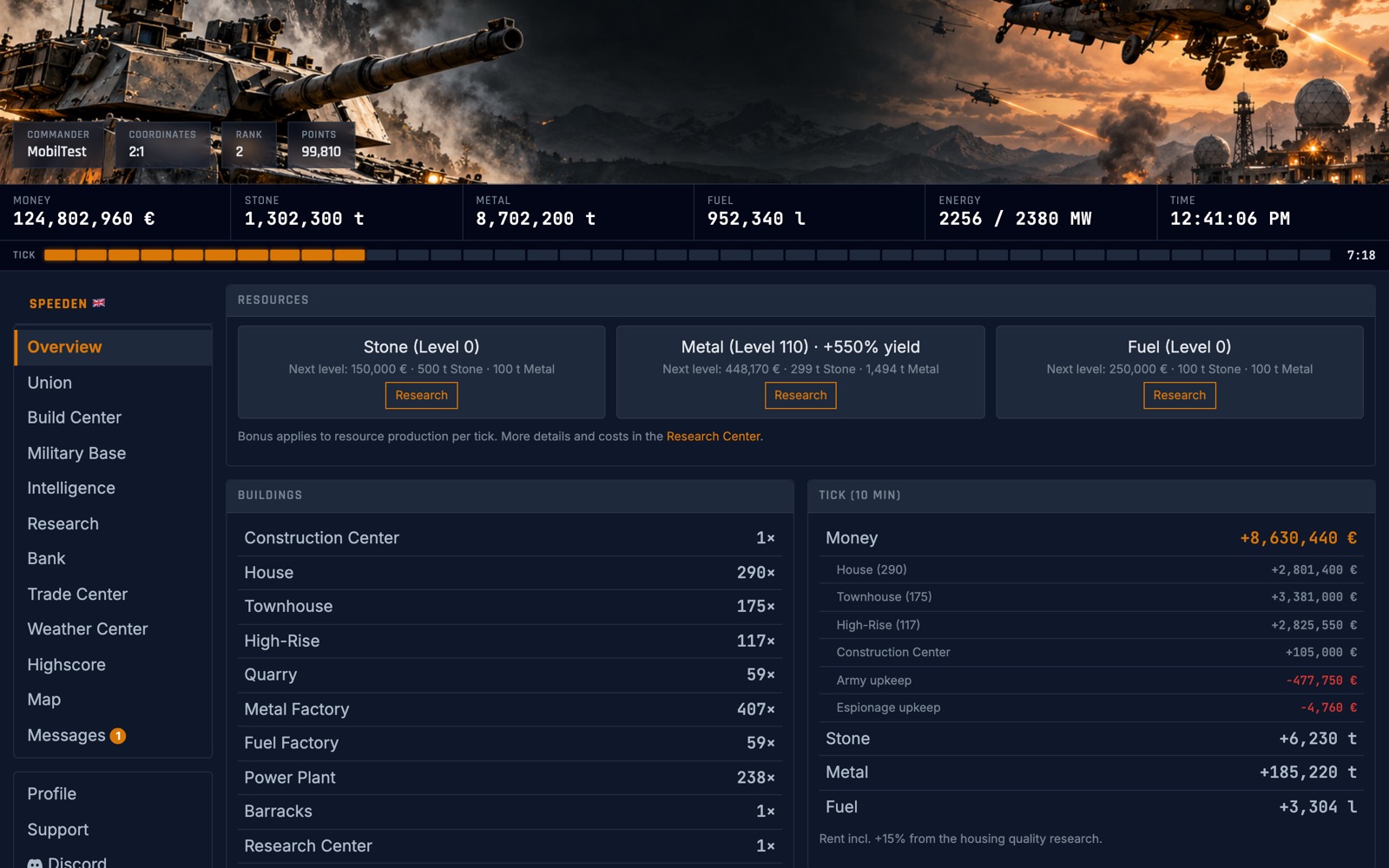Click the Energy value 2256 / 2380 MW
The width and height of the screenshot is (1389, 868).
tap(1015, 219)
